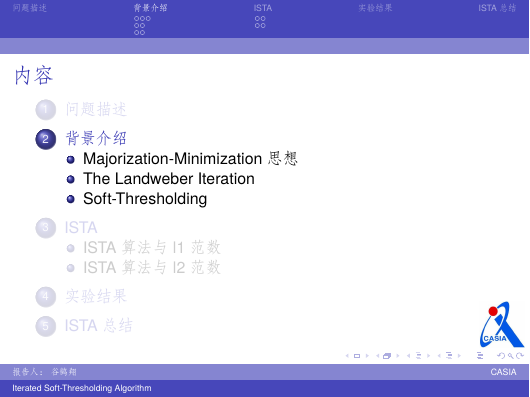Click the slide navigation rectangle icon
Image resolution: width=530 pixels, height=397 pixels.
pyautogui.click(x=357, y=356)
